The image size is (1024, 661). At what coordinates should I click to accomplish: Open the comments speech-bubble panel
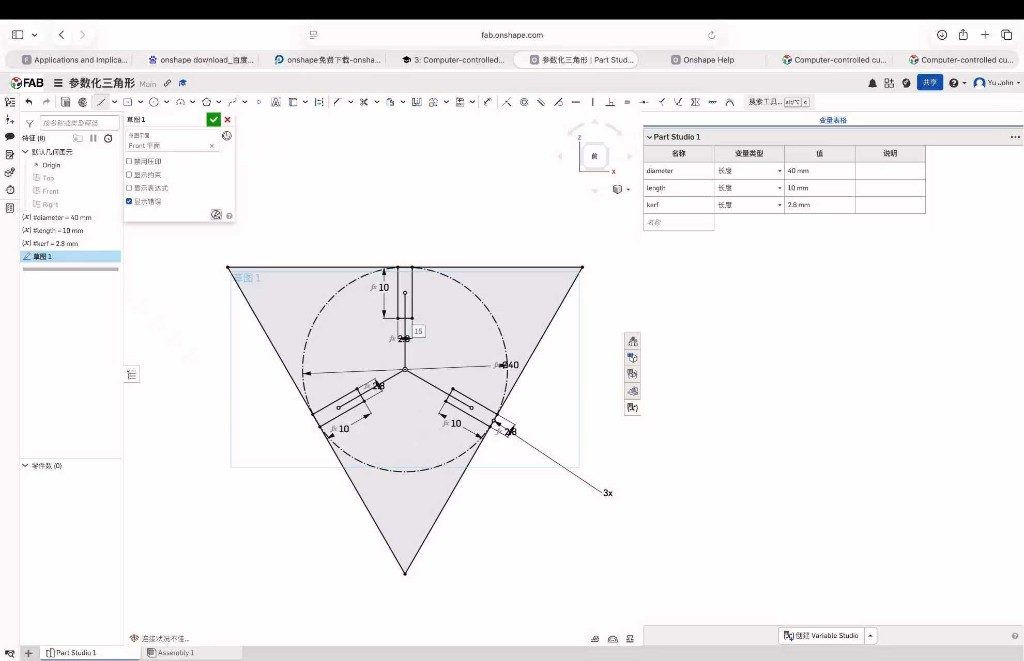point(9,137)
